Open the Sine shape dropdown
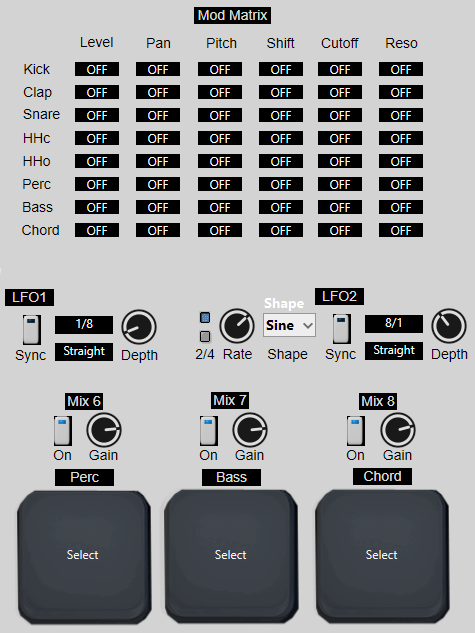This screenshot has height=633, width=475. click(289, 325)
